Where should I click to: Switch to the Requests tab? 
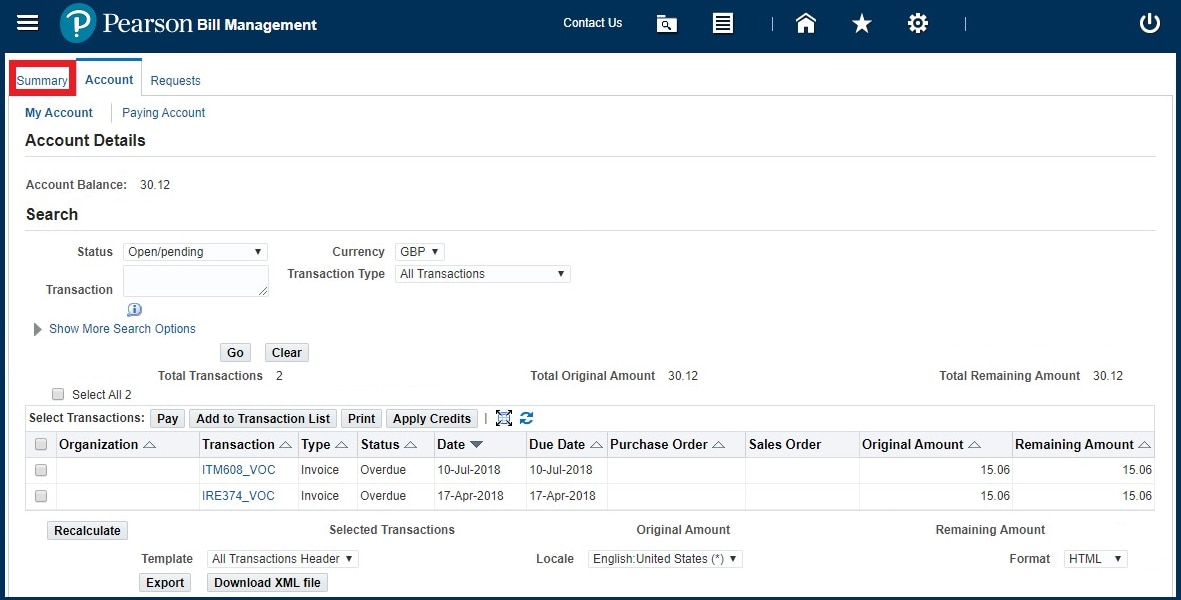[x=175, y=81]
